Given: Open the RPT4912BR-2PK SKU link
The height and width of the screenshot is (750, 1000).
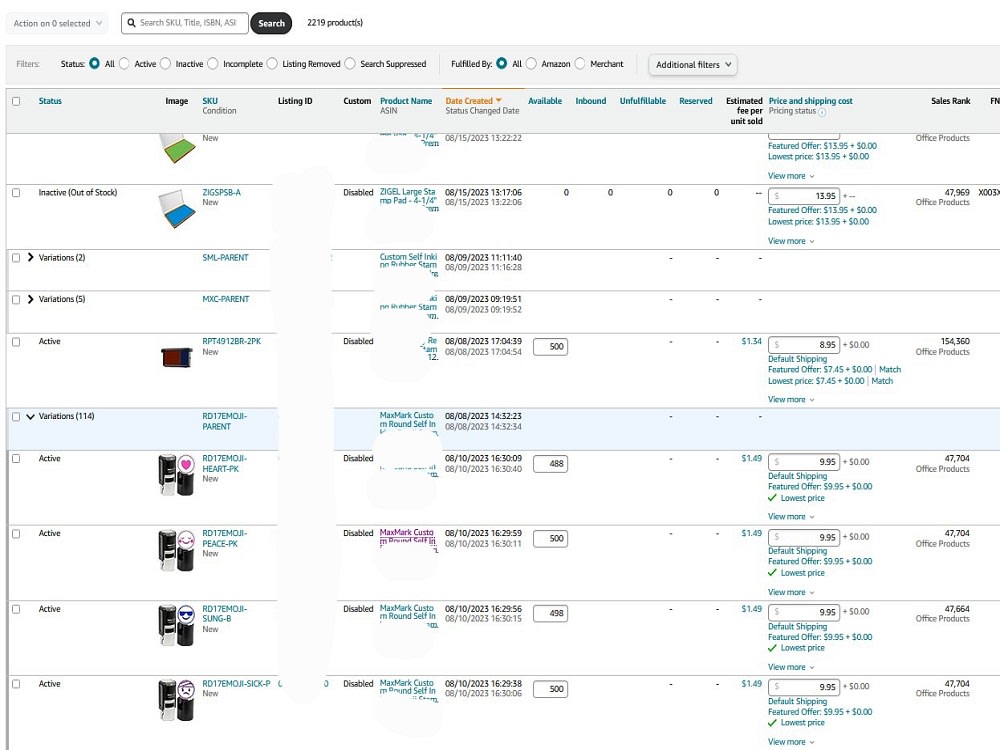Looking at the screenshot, I should point(232,341).
